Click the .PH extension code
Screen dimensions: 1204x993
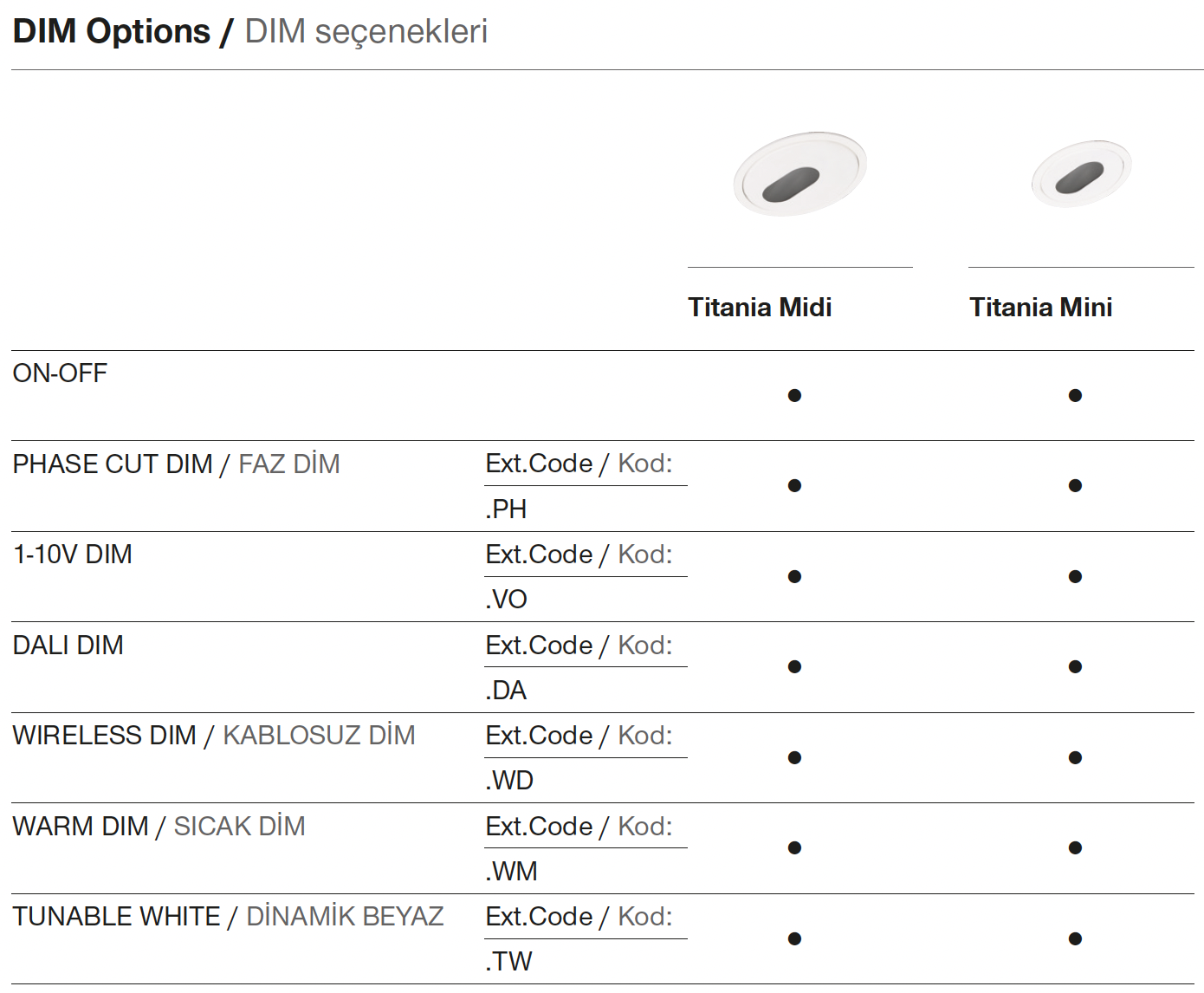[506, 509]
